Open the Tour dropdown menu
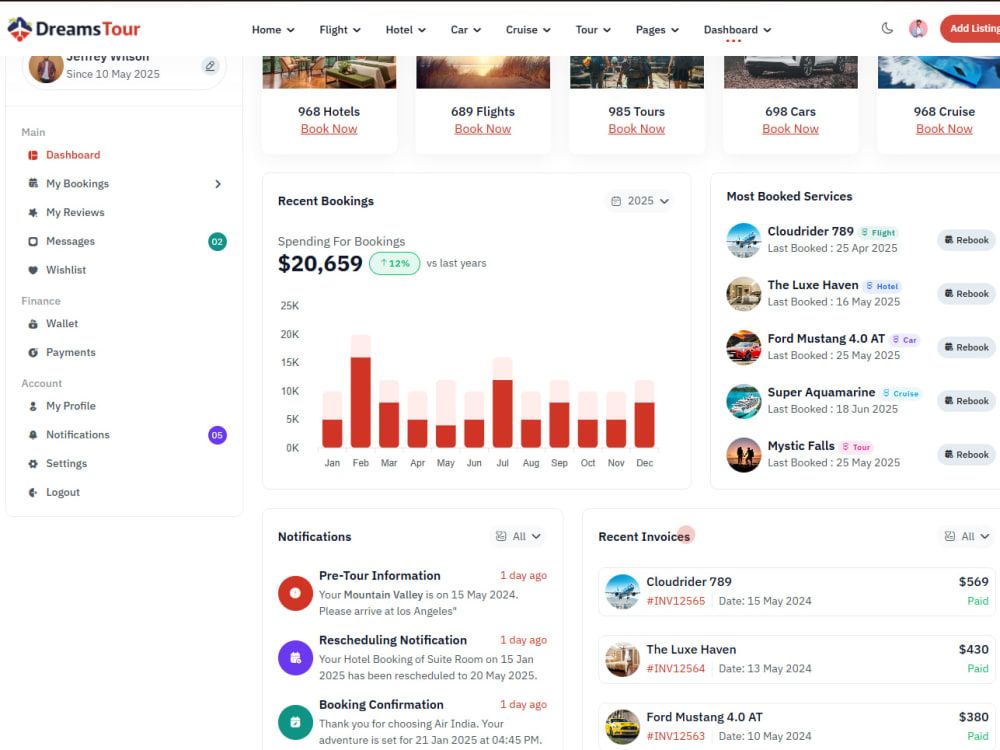1000x750 pixels. pyautogui.click(x=593, y=30)
